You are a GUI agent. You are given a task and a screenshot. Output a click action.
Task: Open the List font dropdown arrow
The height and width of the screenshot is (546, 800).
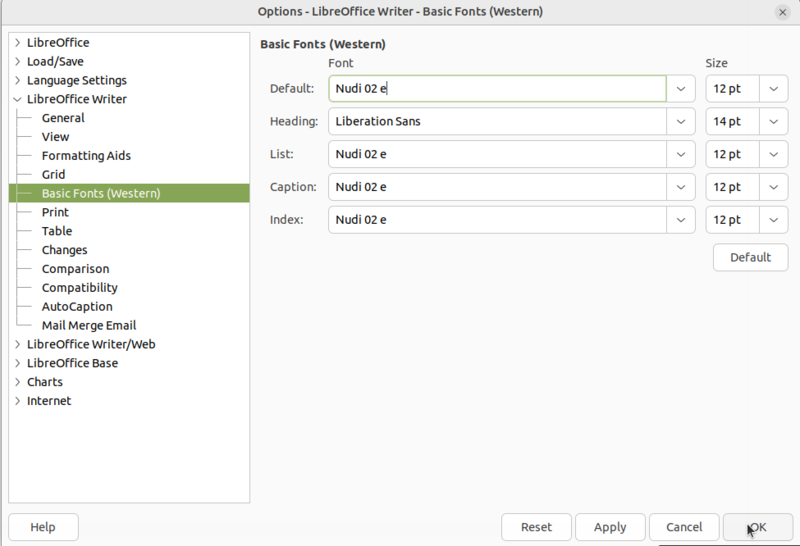tap(681, 154)
